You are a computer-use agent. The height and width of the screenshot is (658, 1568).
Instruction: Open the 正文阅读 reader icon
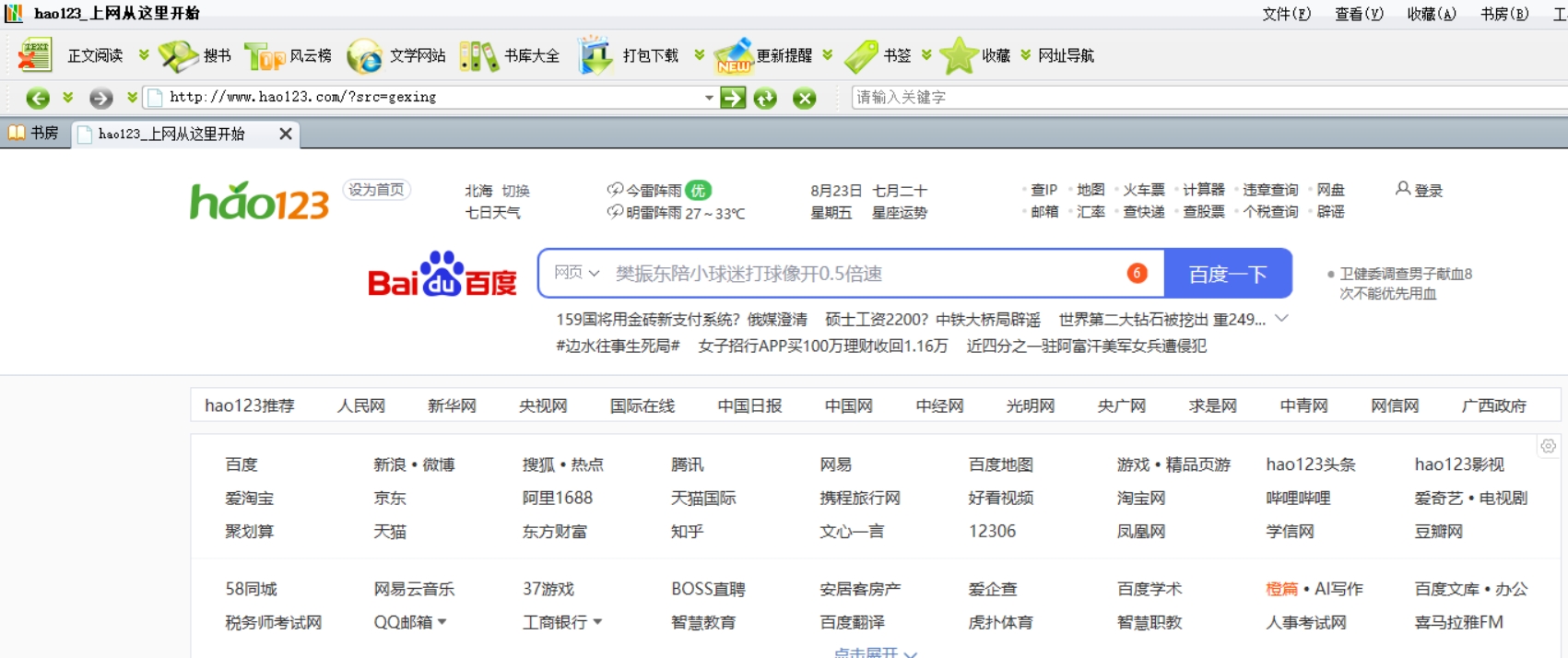(35, 55)
